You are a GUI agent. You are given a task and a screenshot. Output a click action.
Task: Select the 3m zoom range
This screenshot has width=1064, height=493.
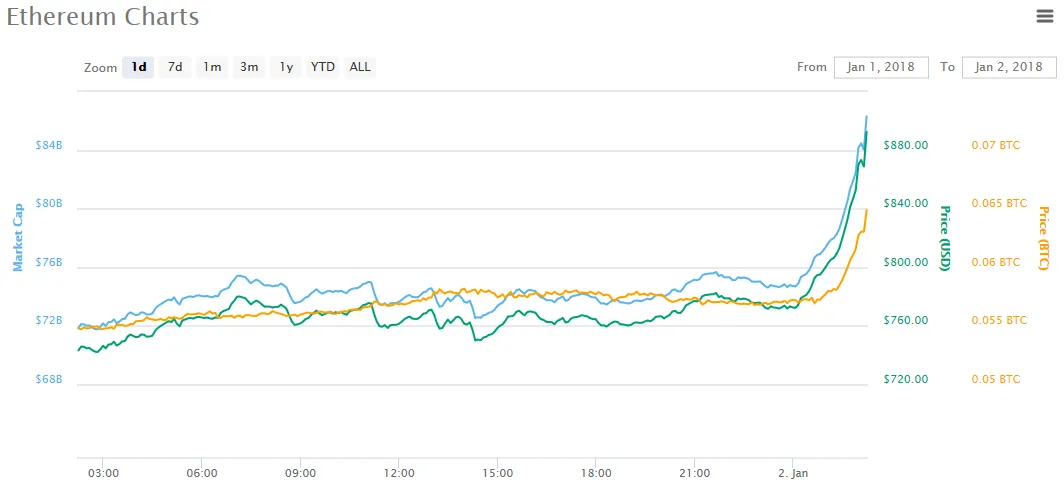tap(249, 67)
